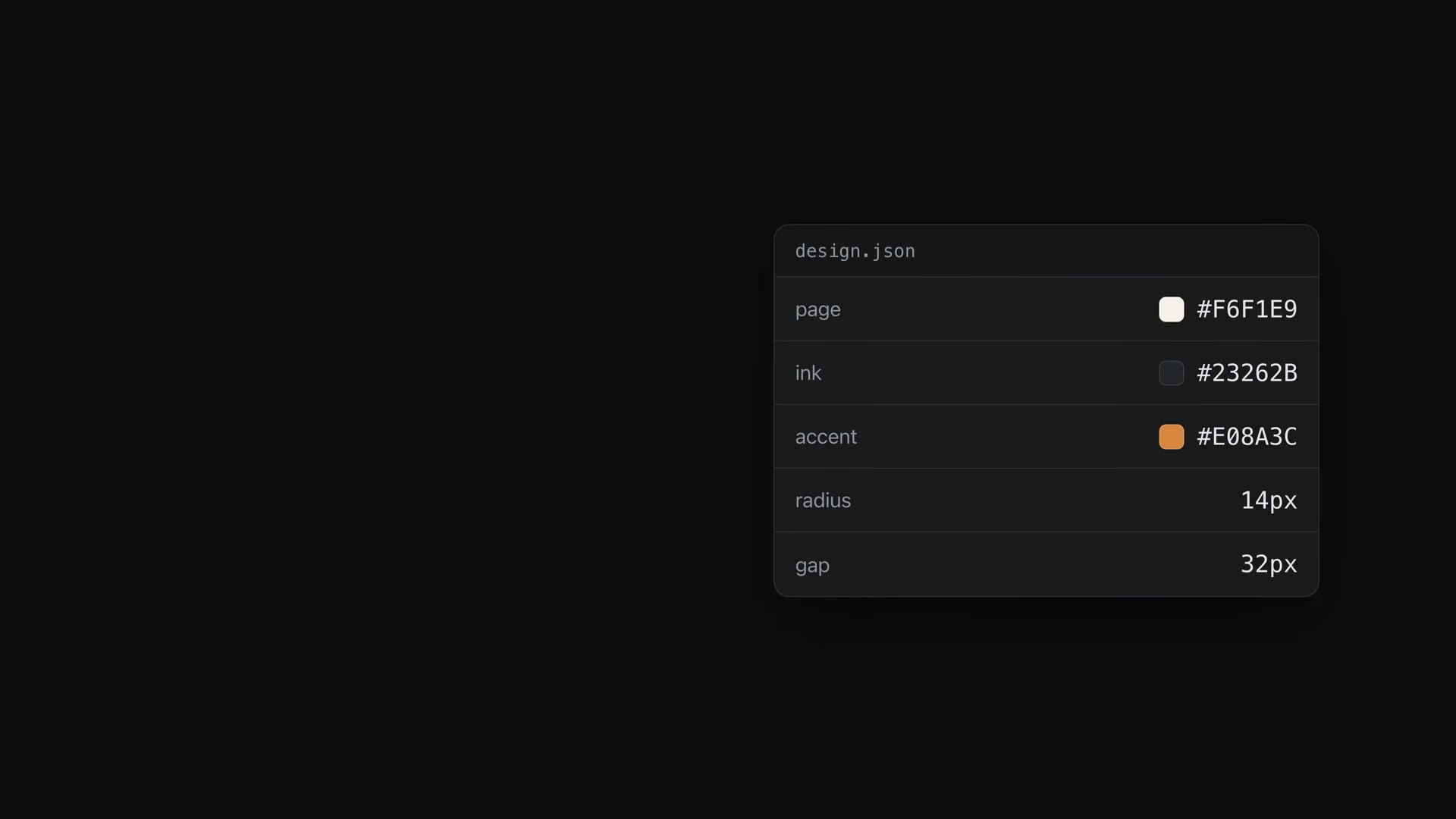Click the accent orange color swatch
This screenshot has width=1456, height=819.
click(x=1171, y=437)
